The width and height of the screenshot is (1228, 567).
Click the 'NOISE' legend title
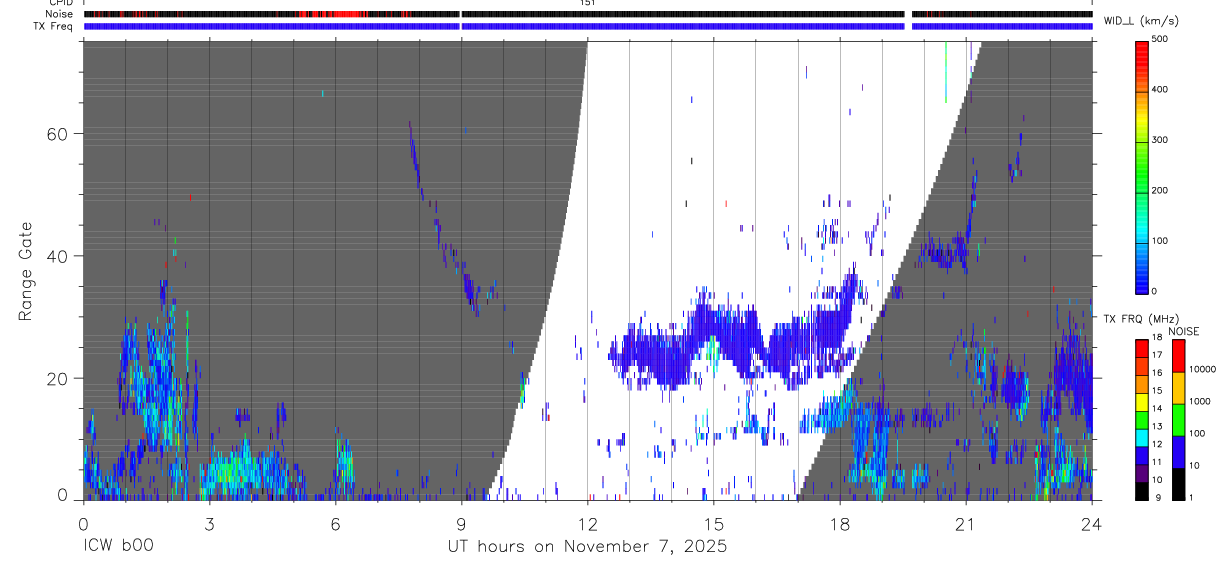coord(1183,331)
